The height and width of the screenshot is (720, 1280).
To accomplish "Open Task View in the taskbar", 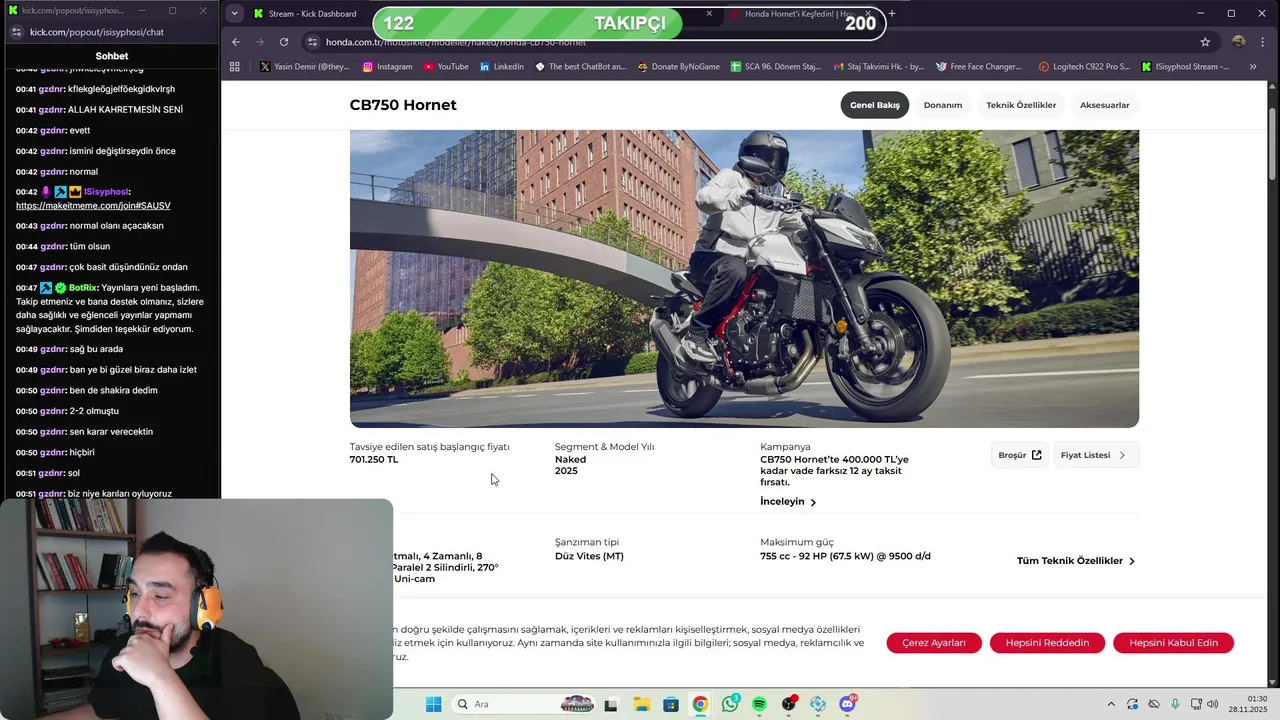I will tap(611, 704).
